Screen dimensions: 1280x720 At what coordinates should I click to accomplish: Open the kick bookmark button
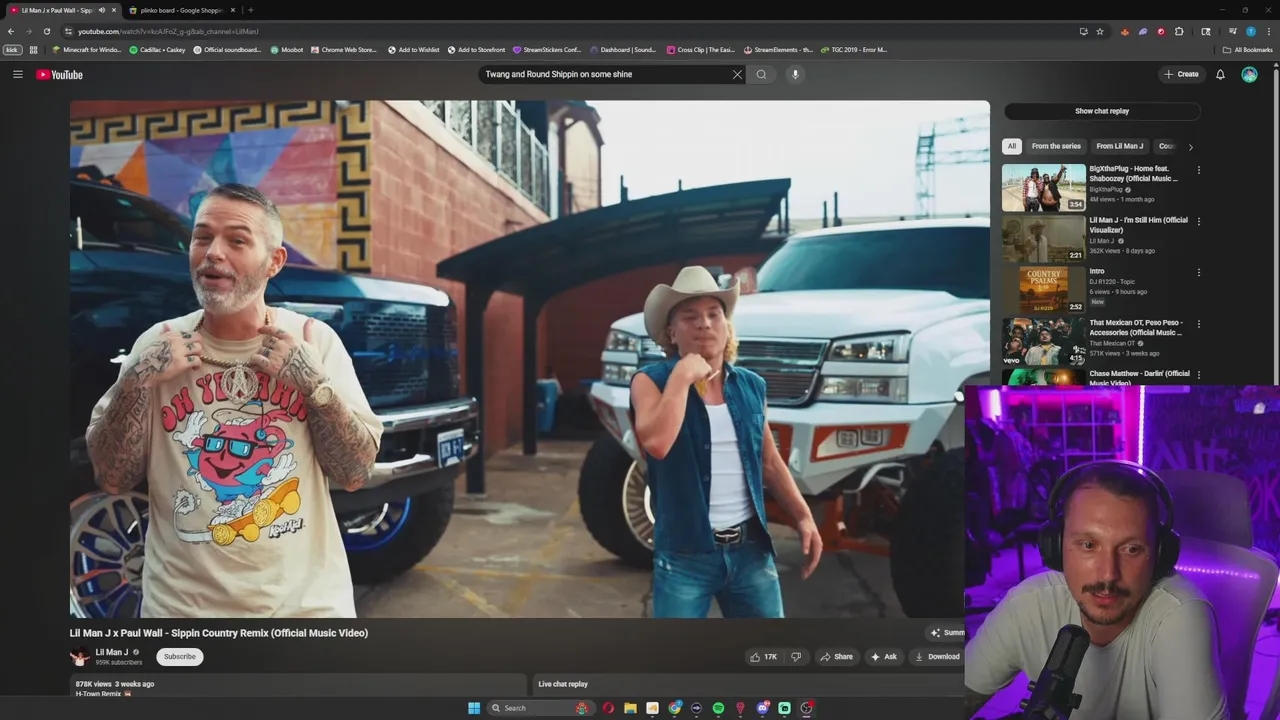point(12,49)
